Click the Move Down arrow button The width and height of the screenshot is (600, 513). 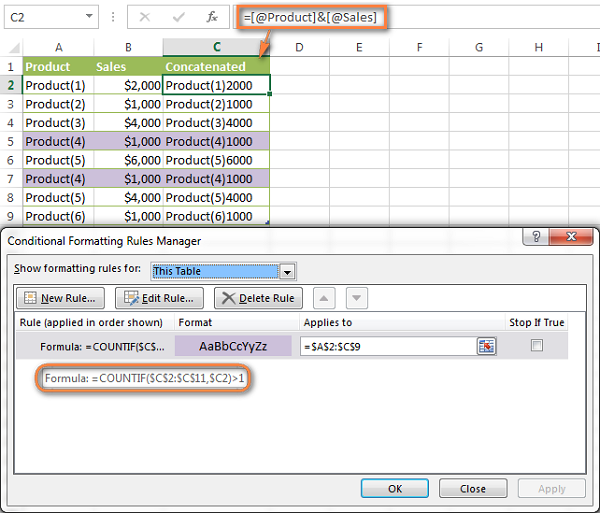(x=357, y=298)
